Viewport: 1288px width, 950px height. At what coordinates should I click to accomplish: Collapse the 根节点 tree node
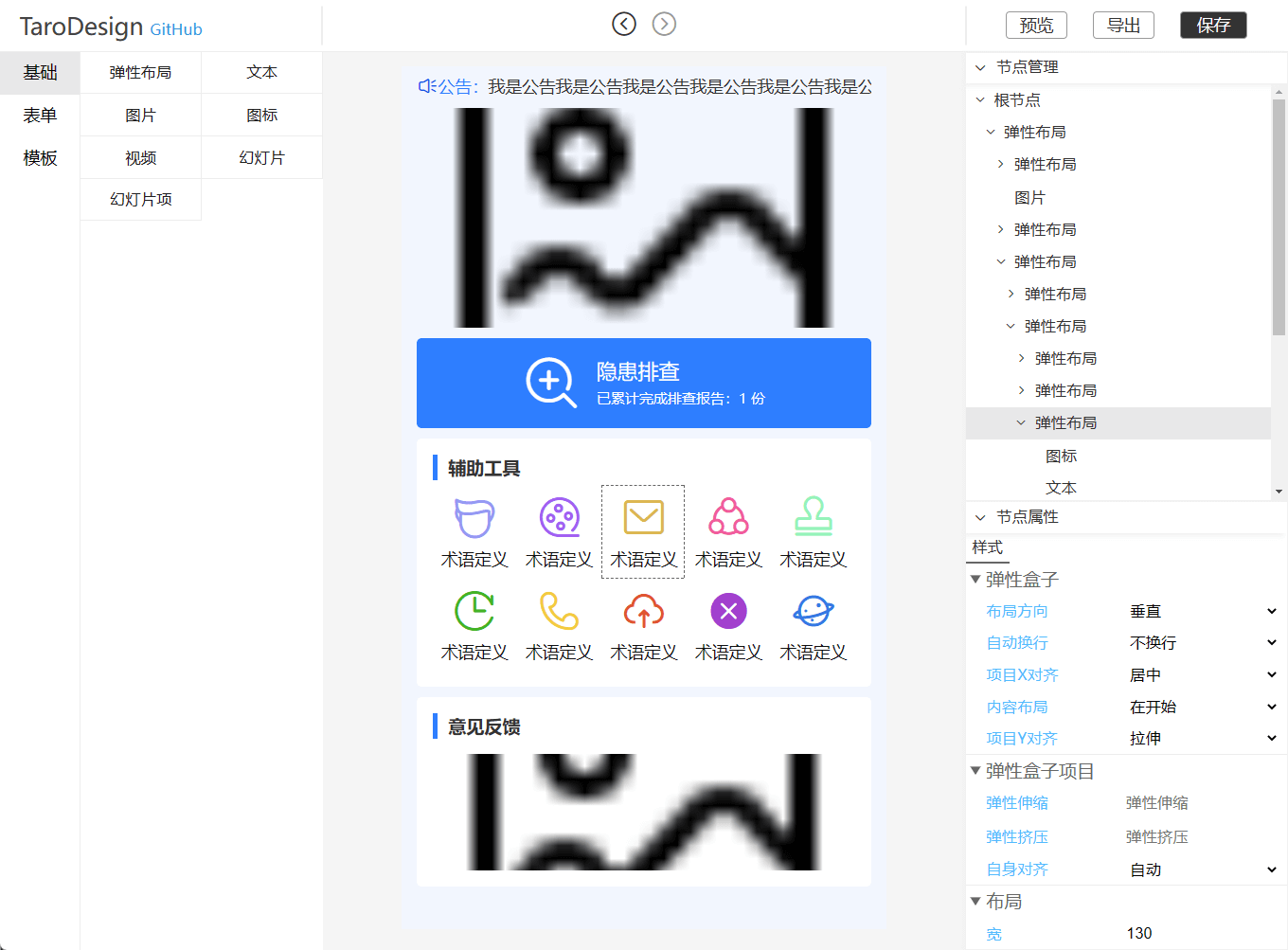click(x=980, y=99)
